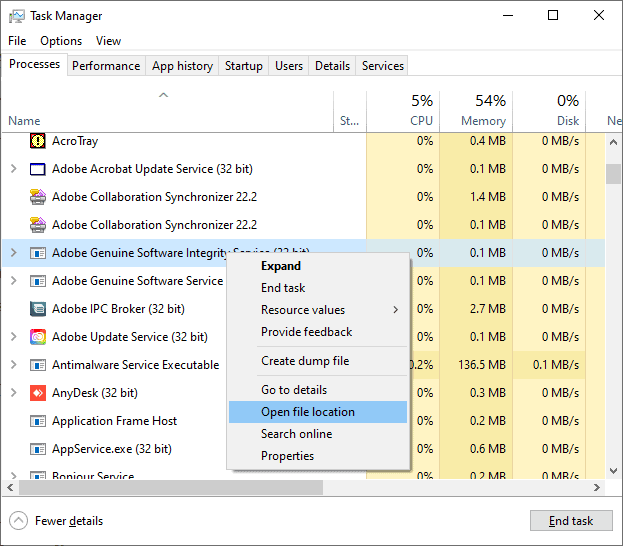Click the horizontal scrollbar right arrow

point(597,488)
